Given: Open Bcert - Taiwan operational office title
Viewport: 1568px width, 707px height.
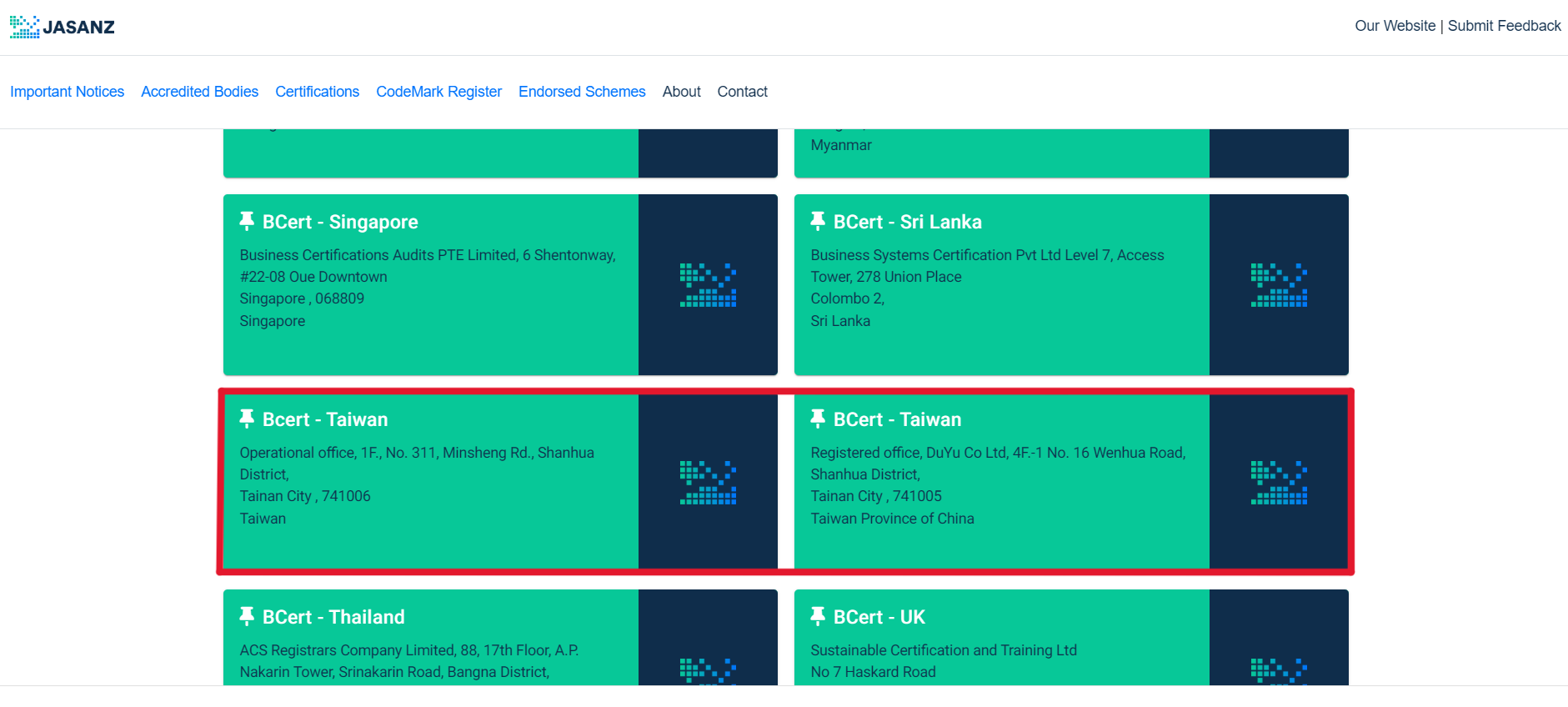Looking at the screenshot, I should coord(325,419).
